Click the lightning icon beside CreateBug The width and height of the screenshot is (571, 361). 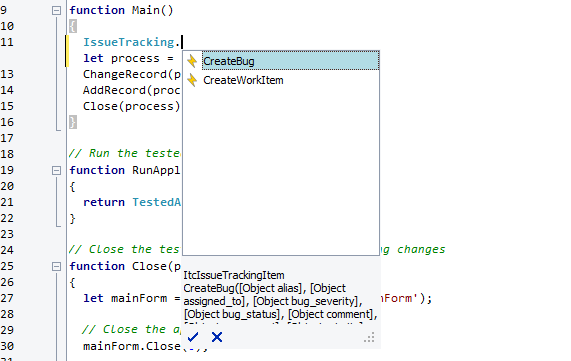192,61
